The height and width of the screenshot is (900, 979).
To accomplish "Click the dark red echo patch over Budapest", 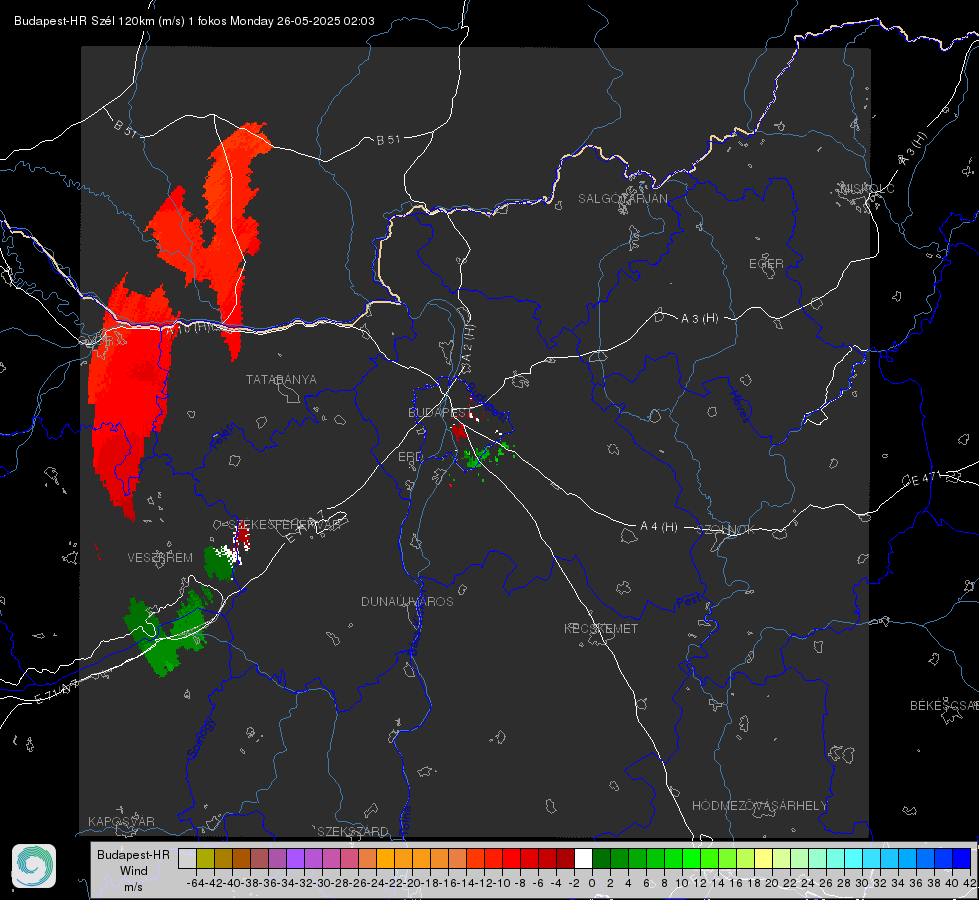I will (460, 431).
